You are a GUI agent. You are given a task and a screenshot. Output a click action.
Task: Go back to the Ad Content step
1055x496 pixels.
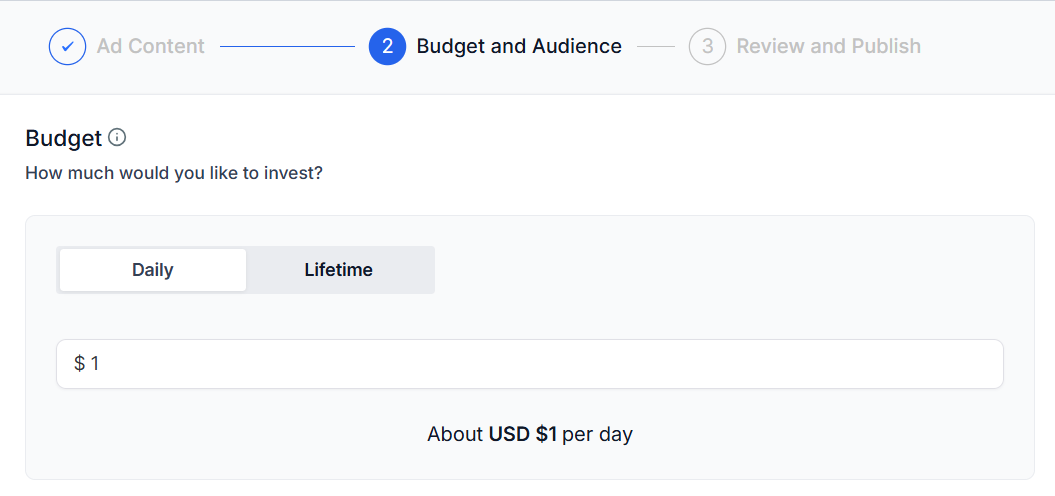point(151,46)
